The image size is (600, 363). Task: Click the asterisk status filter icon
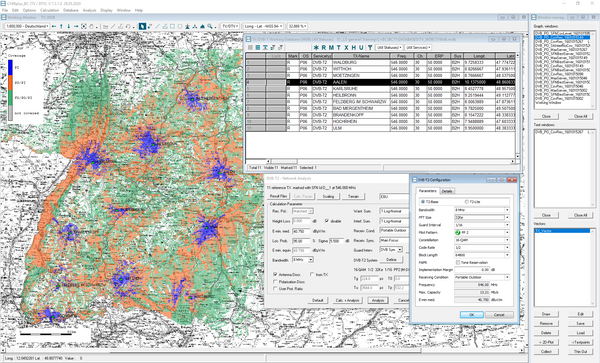tap(316, 47)
